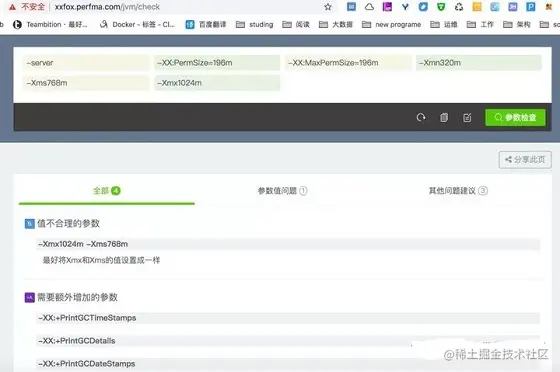Click the blue icon beside 值不合理的参数

click(29, 224)
